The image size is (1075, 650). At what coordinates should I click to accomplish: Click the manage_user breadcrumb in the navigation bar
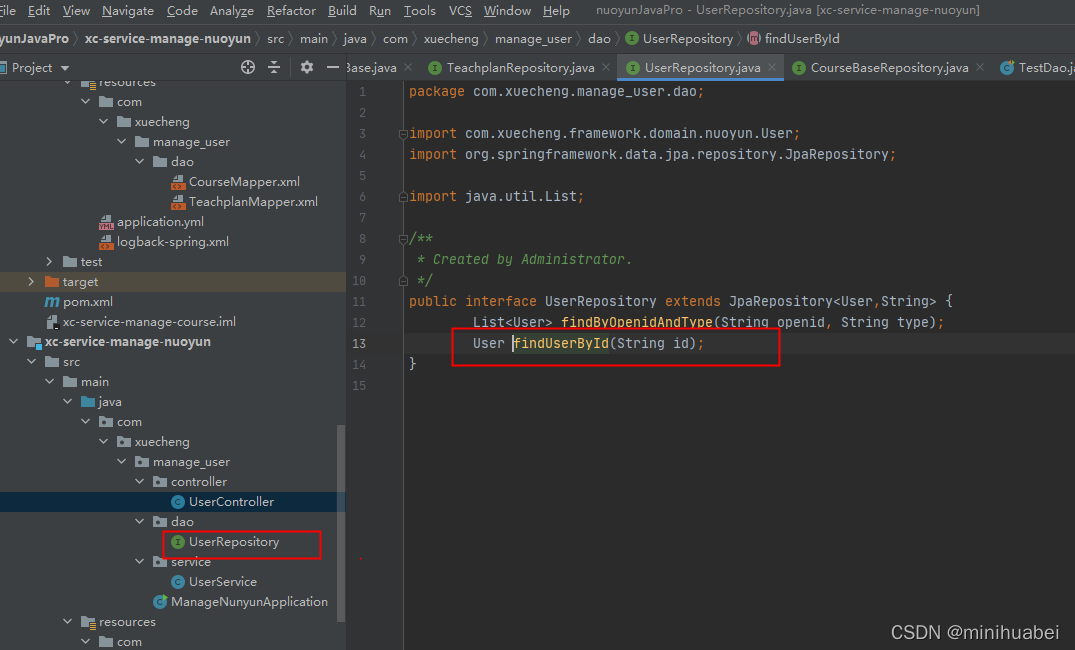(x=533, y=39)
